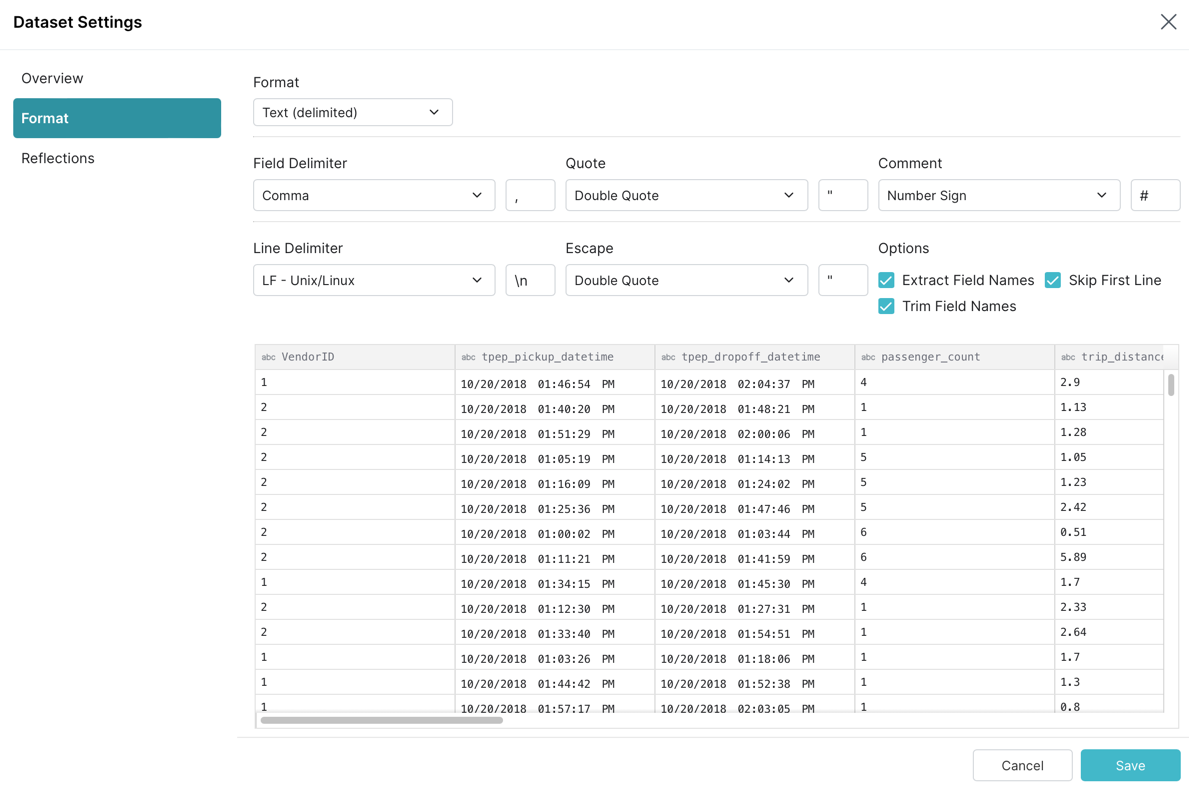Screen dimensions: 1189x789
Task: Save the dataset settings
Action: [x=1130, y=765]
